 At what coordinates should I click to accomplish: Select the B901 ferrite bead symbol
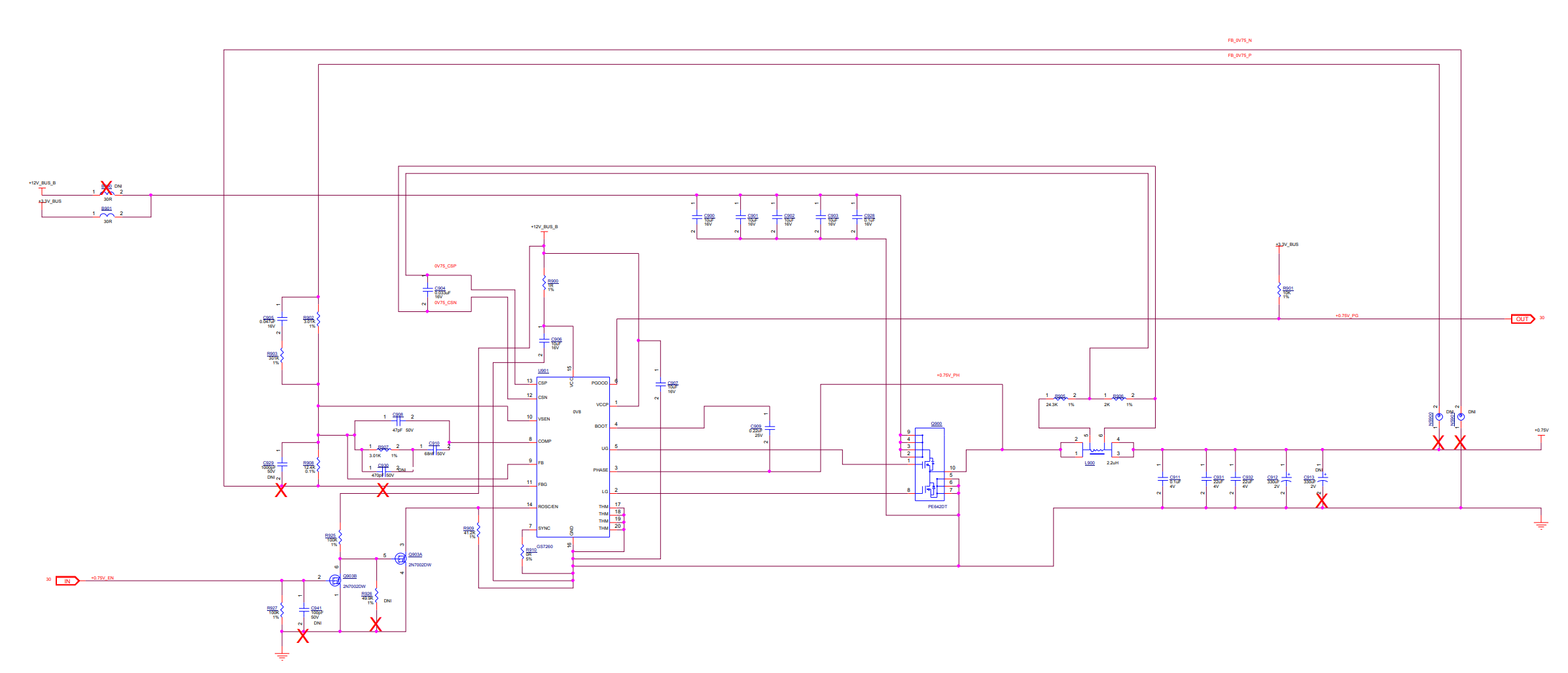click(107, 215)
